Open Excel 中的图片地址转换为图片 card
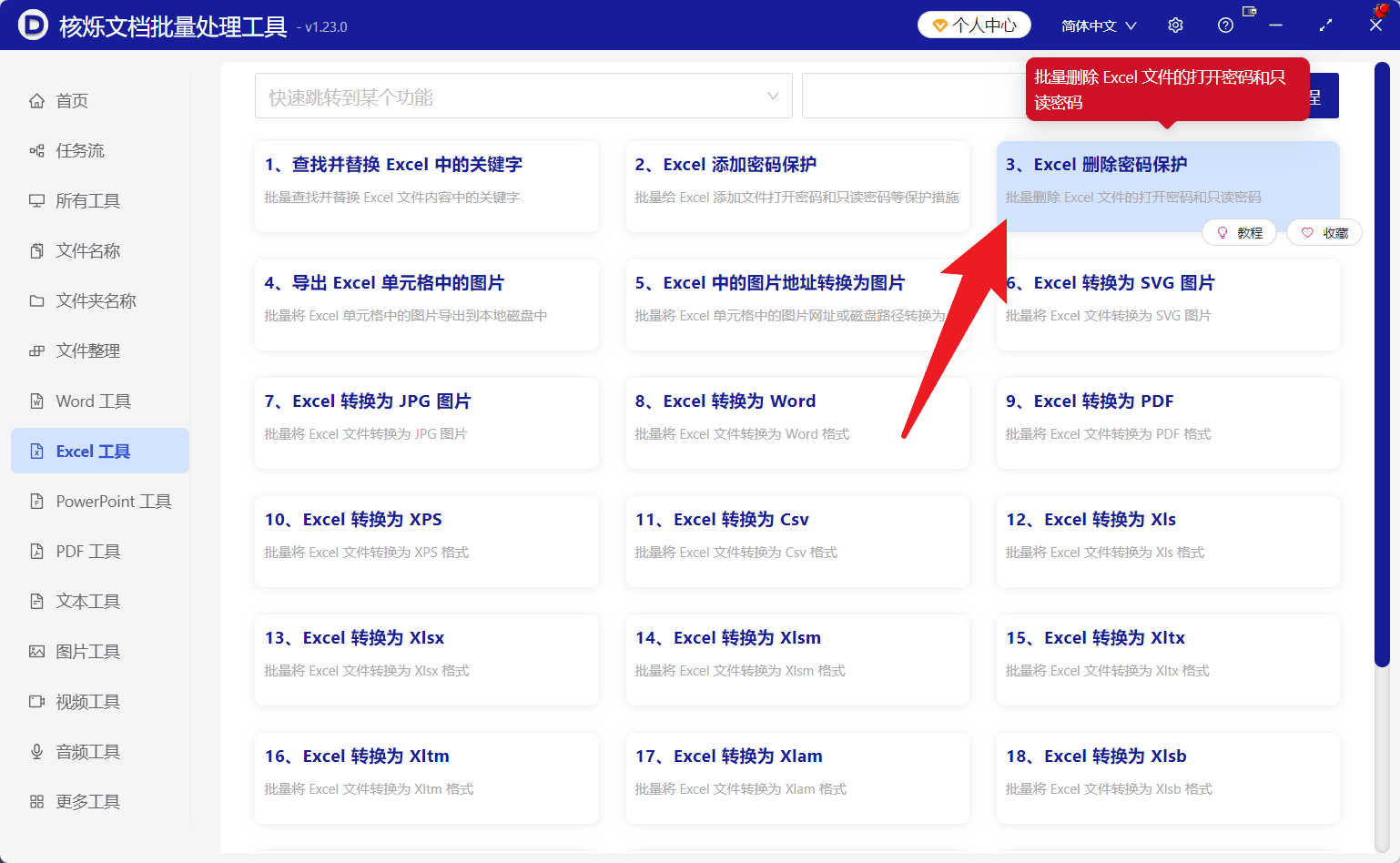1400x863 pixels. coord(797,305)
